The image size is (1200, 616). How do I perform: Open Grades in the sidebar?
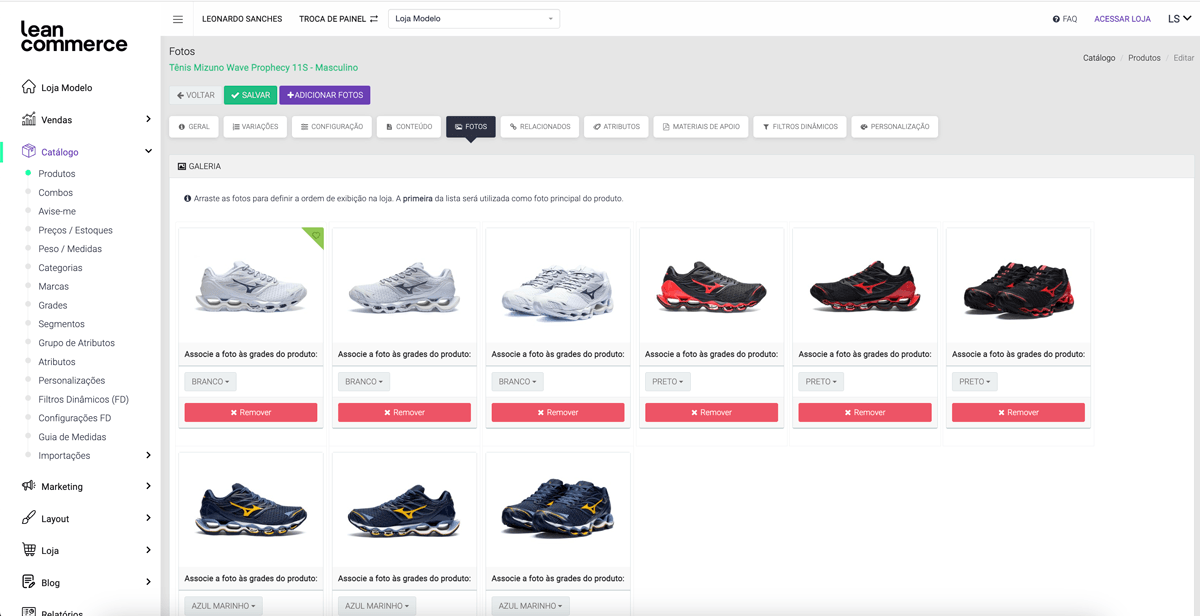point(53,306)
